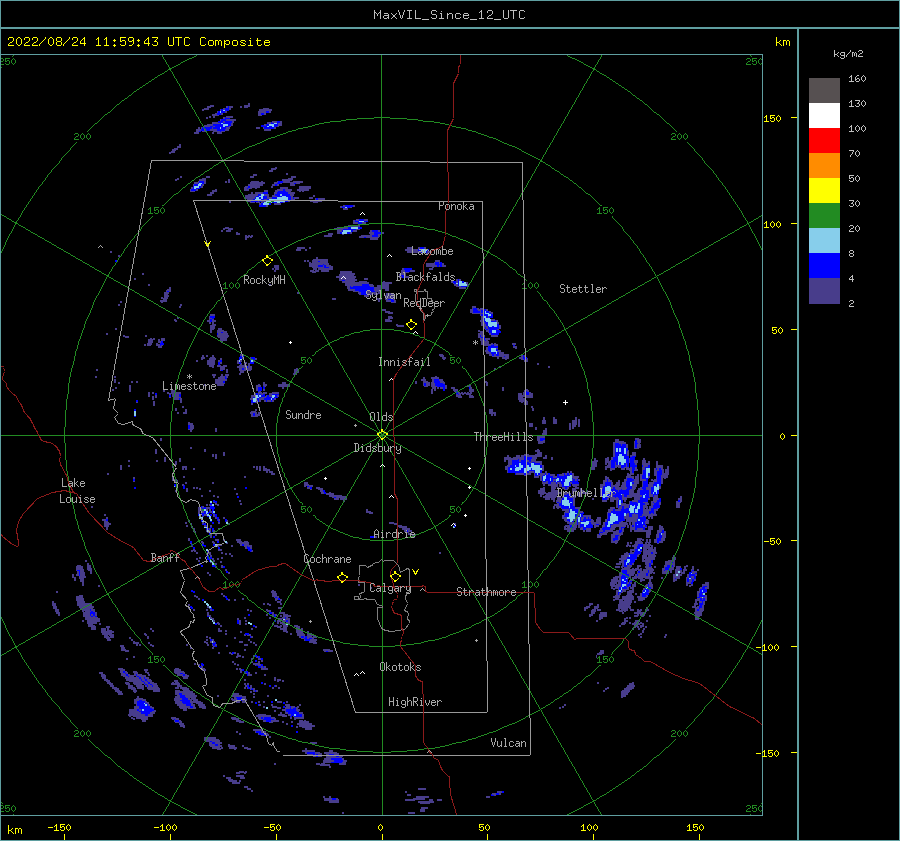This screenshot has height=841, width=900.
Task: Click the Okotoks label
Action: tap(400, 667)
